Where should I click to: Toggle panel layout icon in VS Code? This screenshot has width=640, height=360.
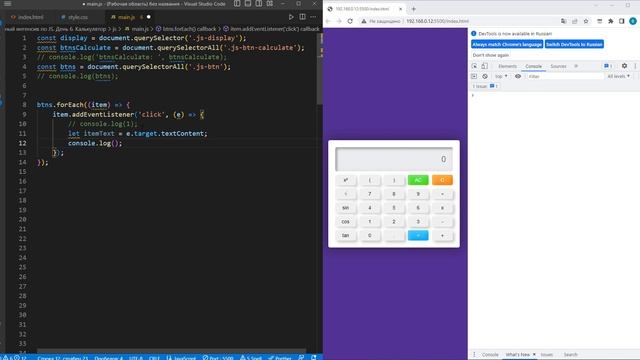click(248, 4)
